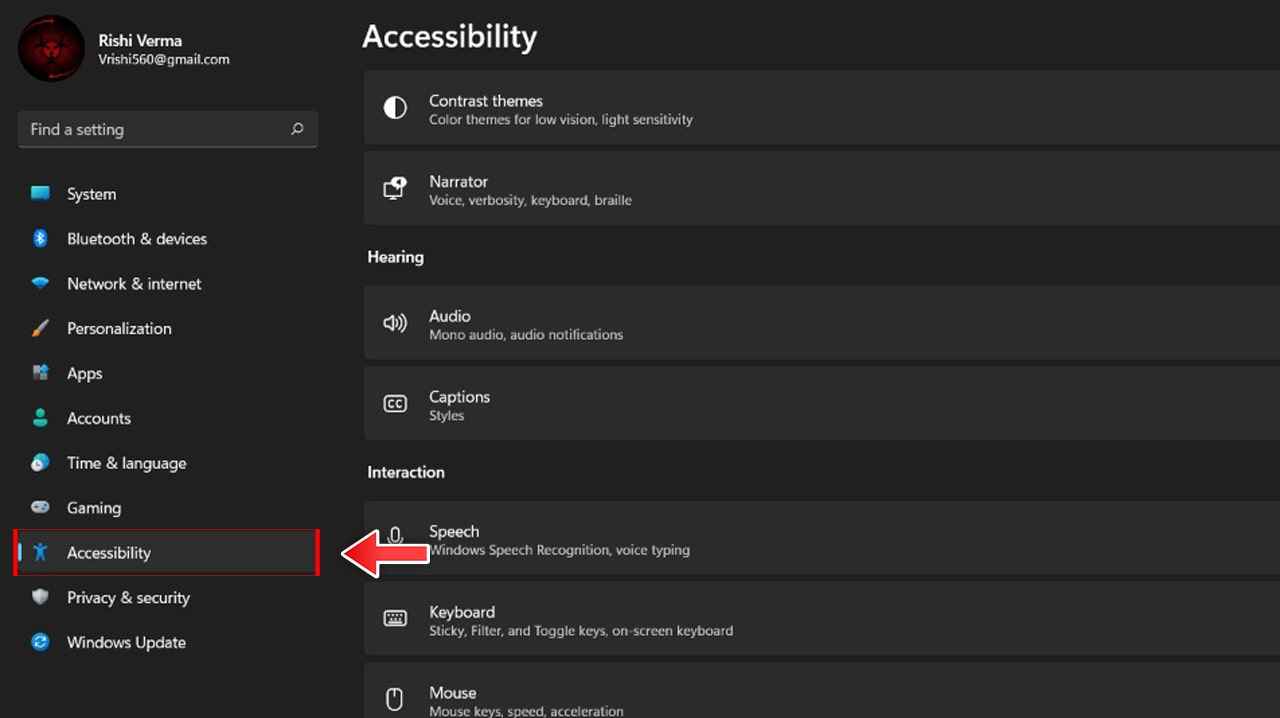Open Bluetooth & devices settings
1280x718 pixels.
point(167,239)
